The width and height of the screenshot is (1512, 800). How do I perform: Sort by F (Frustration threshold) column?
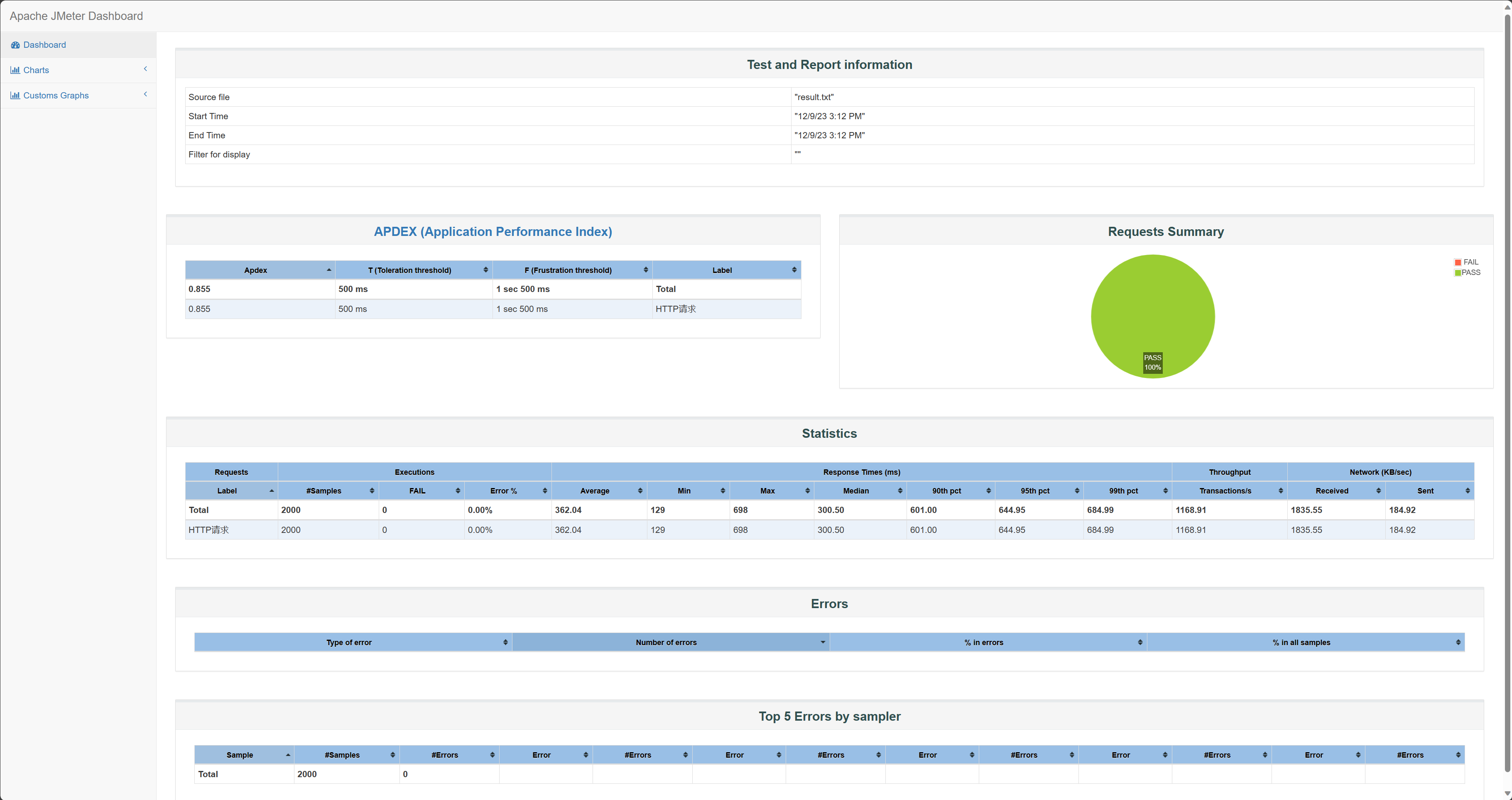point(572,270)
